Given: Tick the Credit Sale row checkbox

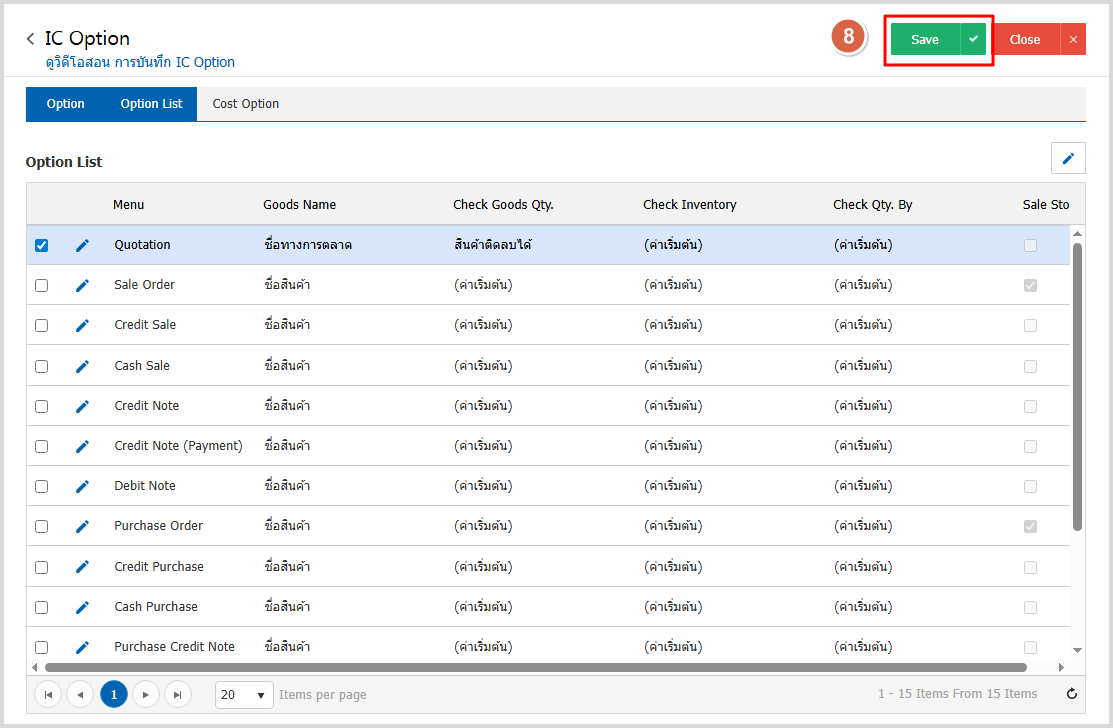Looking at the screenshot, I should 41,325.
